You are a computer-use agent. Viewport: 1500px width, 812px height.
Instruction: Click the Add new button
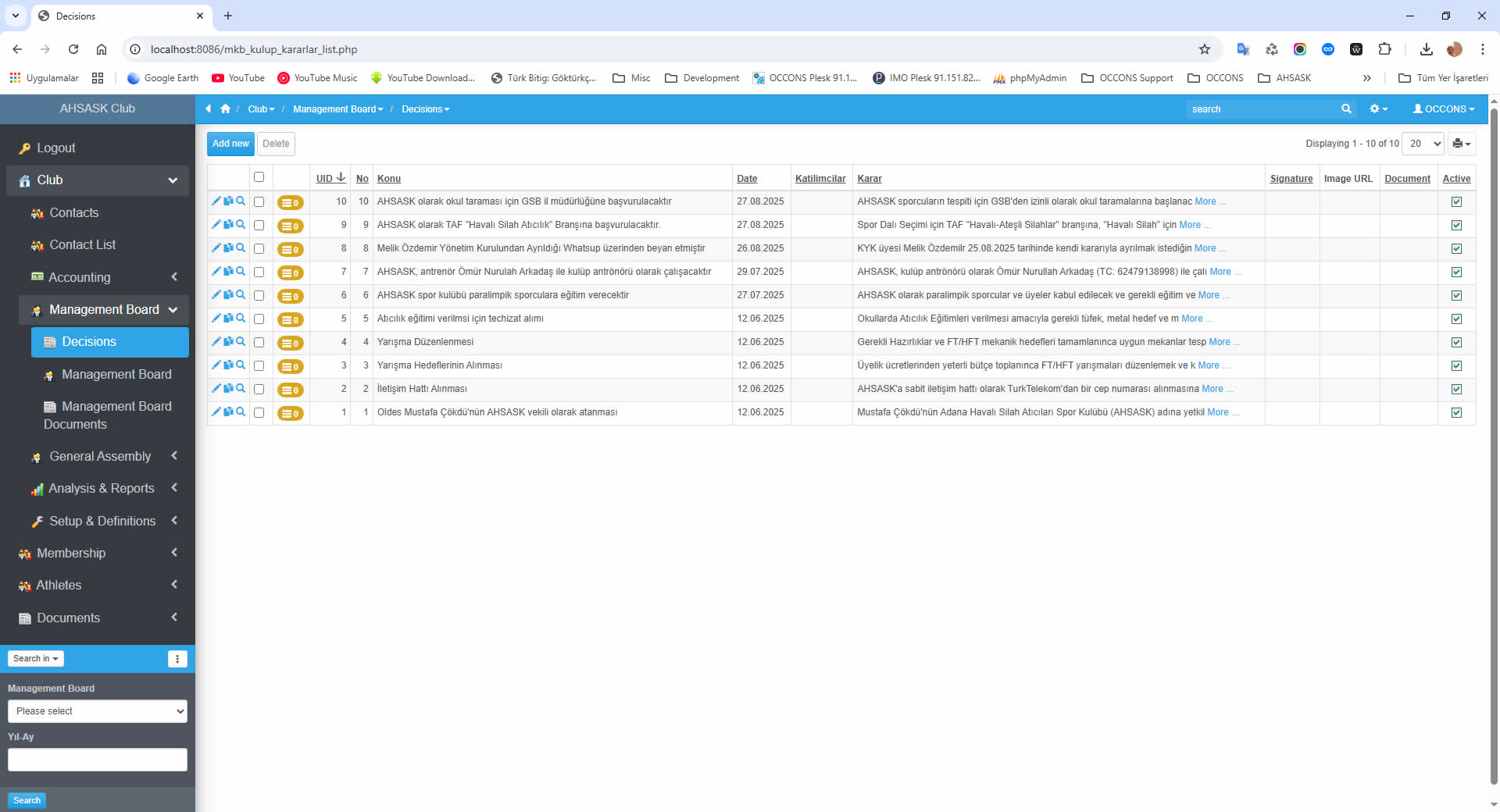(230, 144)
